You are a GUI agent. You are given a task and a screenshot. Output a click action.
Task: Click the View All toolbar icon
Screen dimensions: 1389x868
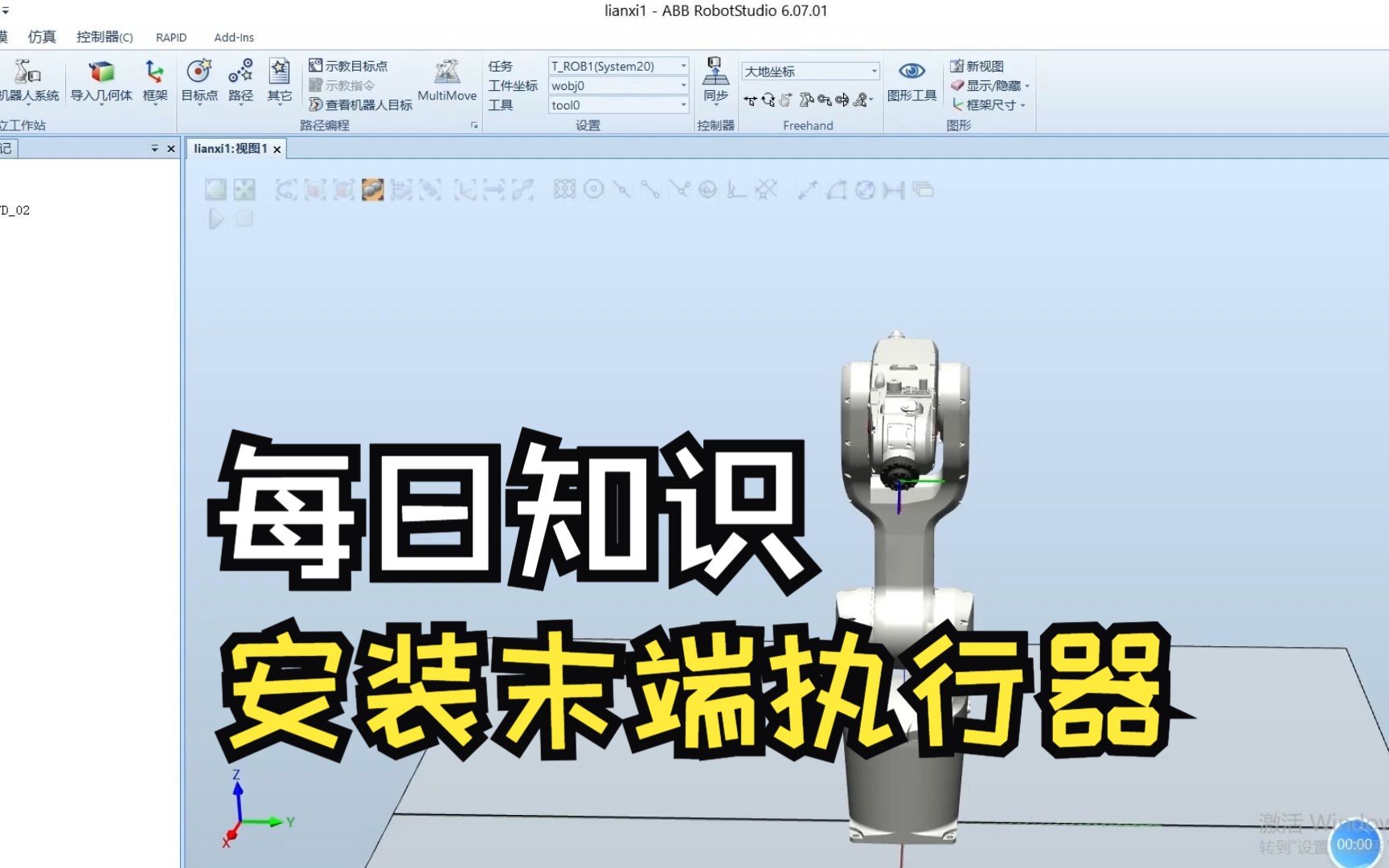(x=215, y=190)
